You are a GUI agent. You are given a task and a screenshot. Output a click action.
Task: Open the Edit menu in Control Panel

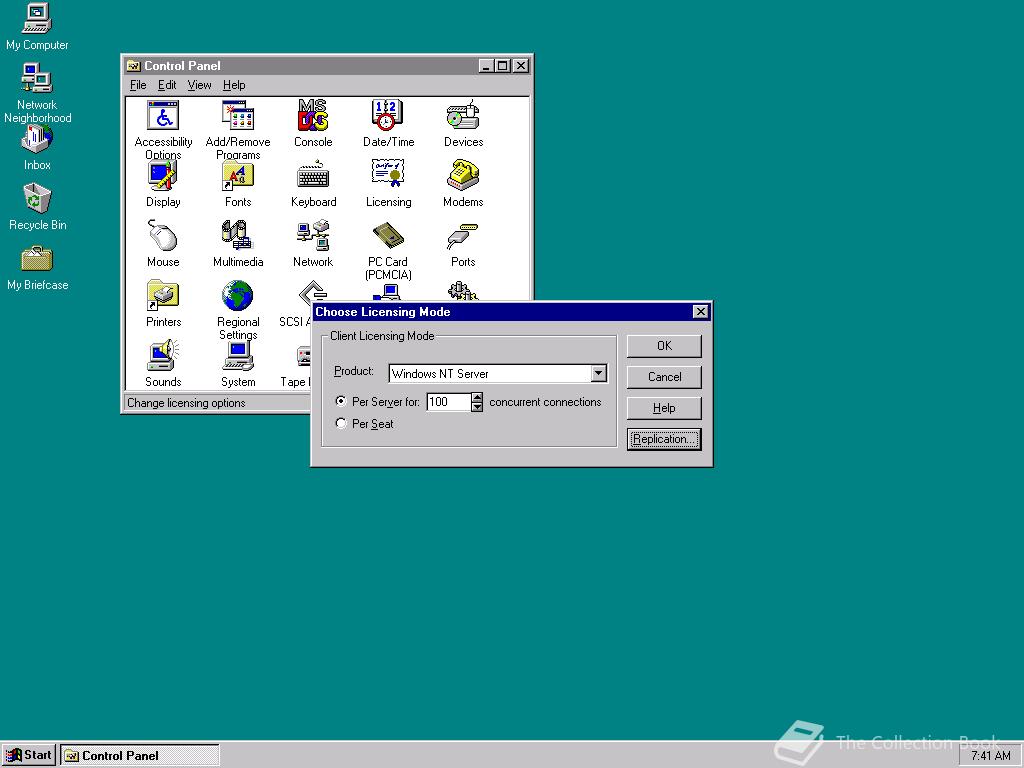(167, 85)
